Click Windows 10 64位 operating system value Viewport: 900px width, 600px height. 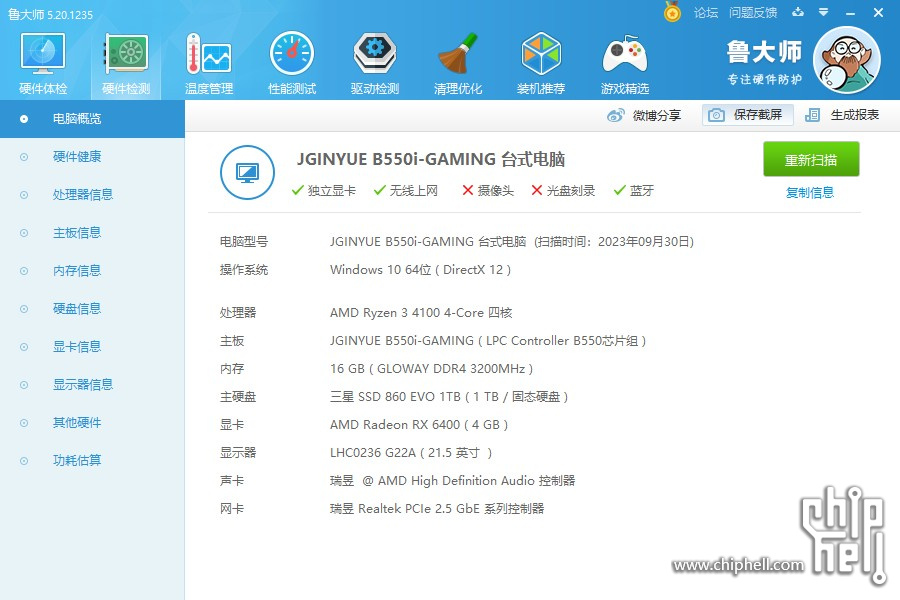420,270
